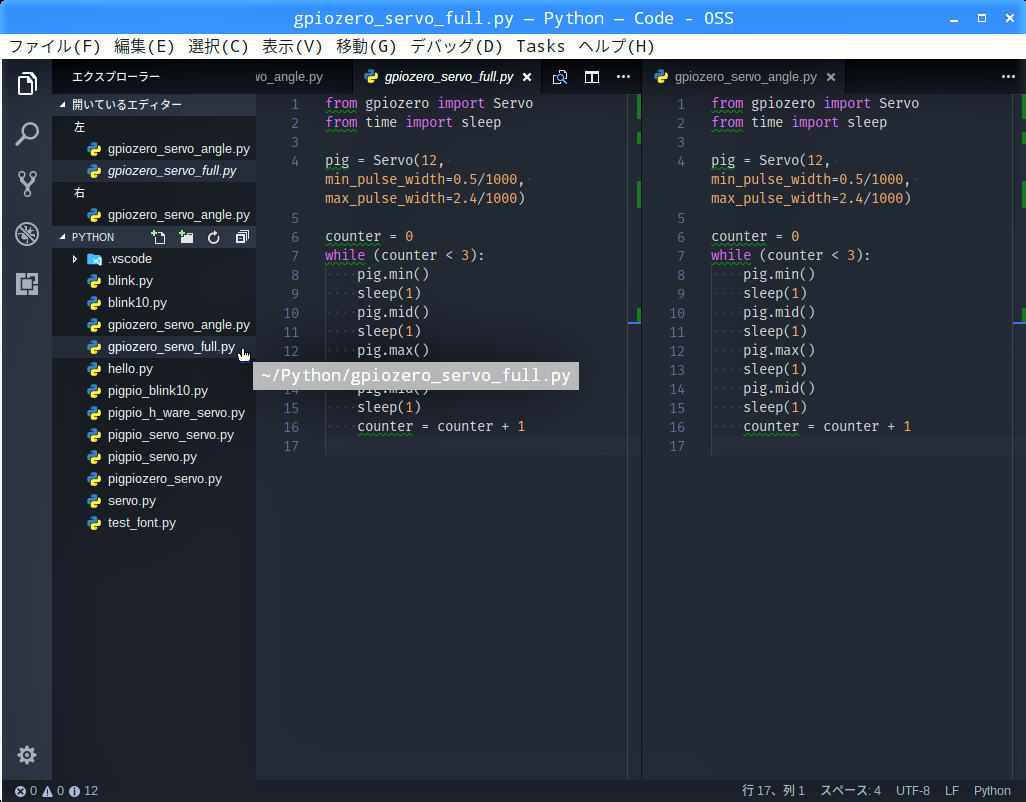Refresh the PYTHON explorer tree
This screenshot has width=1026, height=802.
pos(214,237)
